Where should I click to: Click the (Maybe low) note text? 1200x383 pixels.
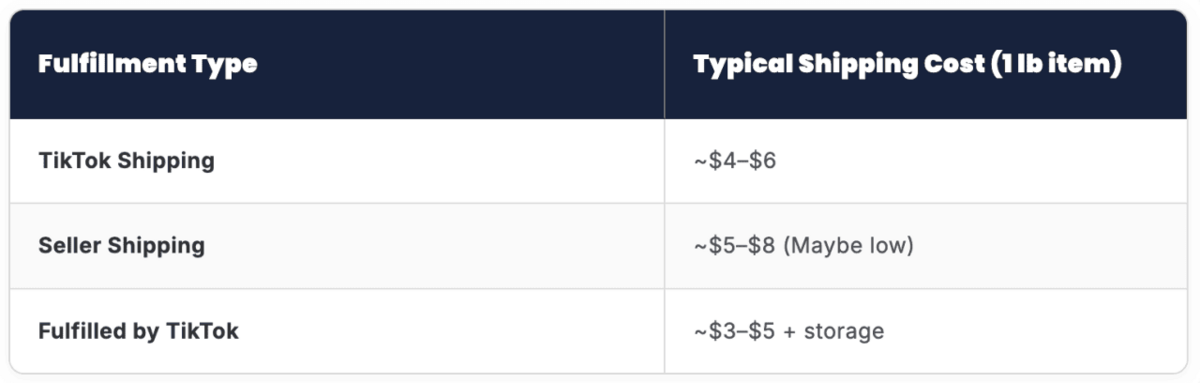click(849, 245)
